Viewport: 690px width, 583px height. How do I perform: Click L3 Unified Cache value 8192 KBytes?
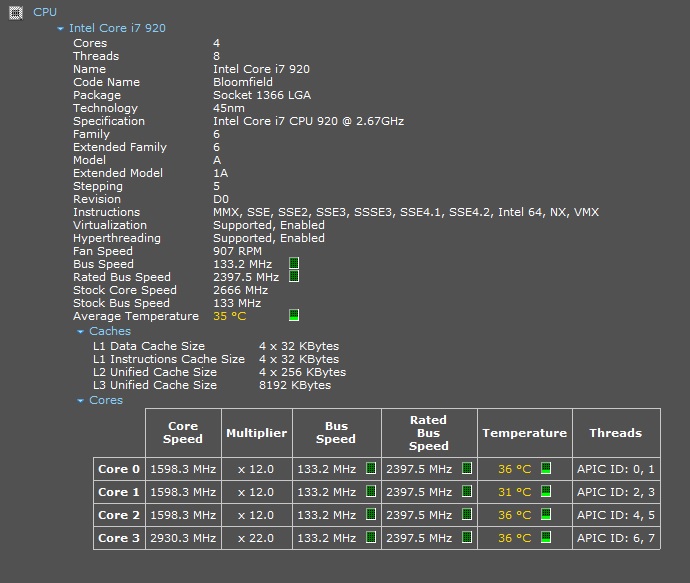(x=295, y=385)
